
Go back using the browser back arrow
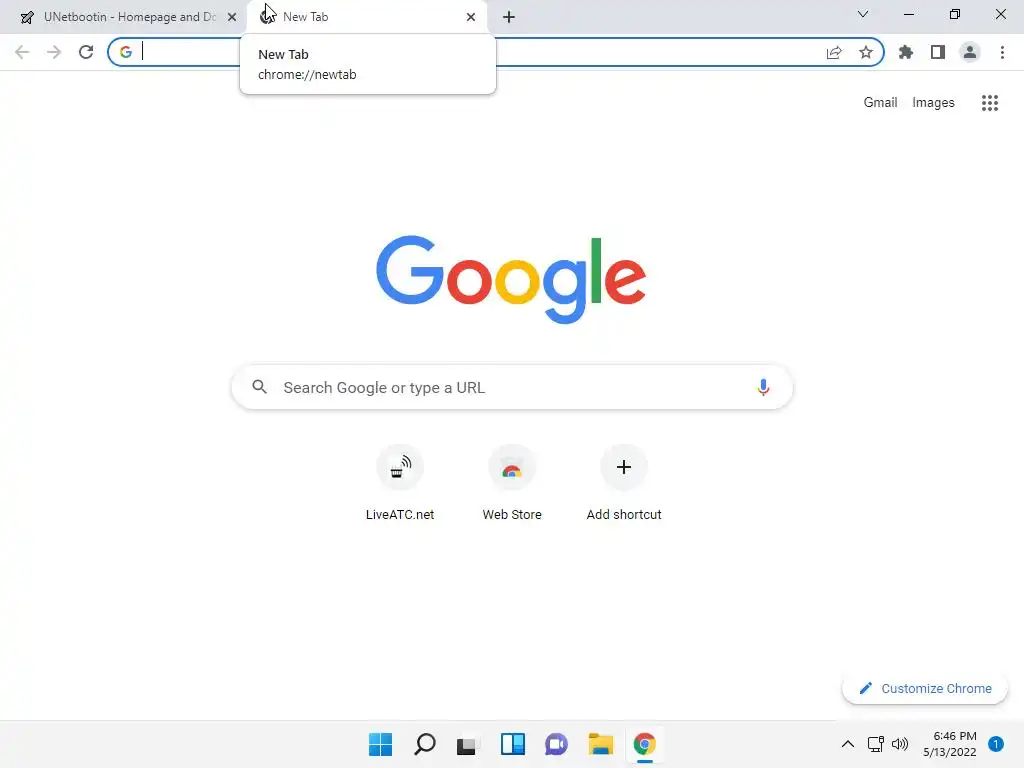pyautogui.click(x=22, y=52)
